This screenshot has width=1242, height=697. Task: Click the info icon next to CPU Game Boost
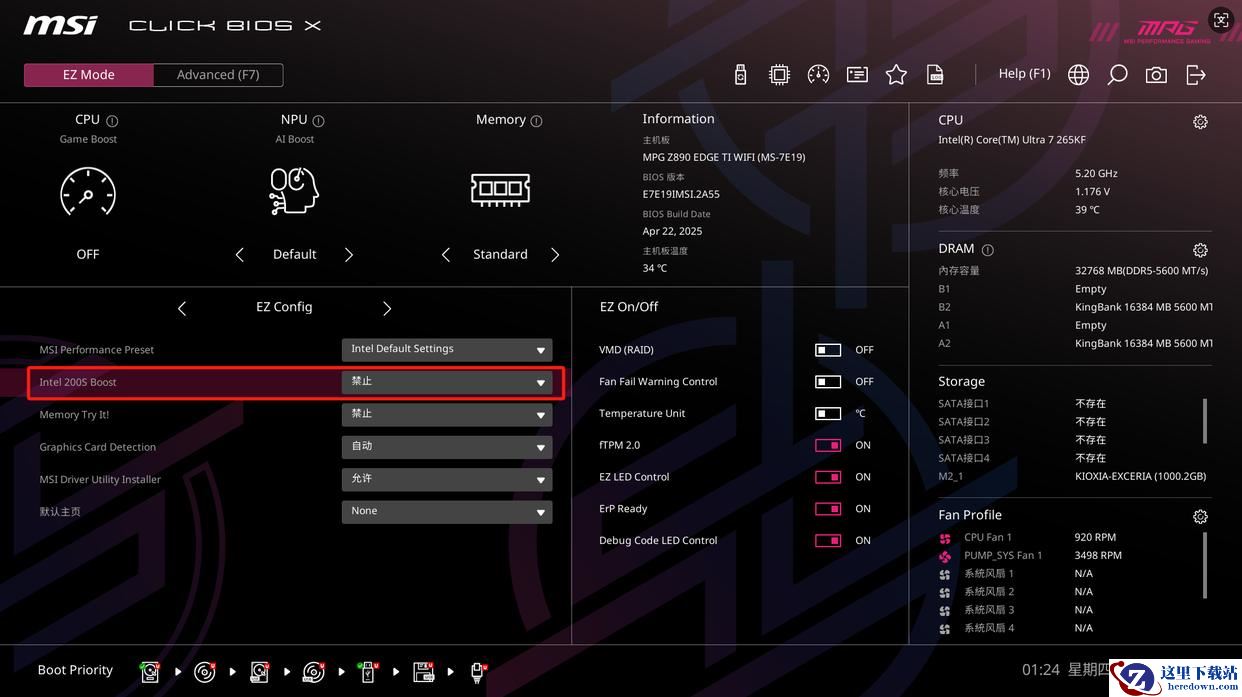click(x=112, y=121)
